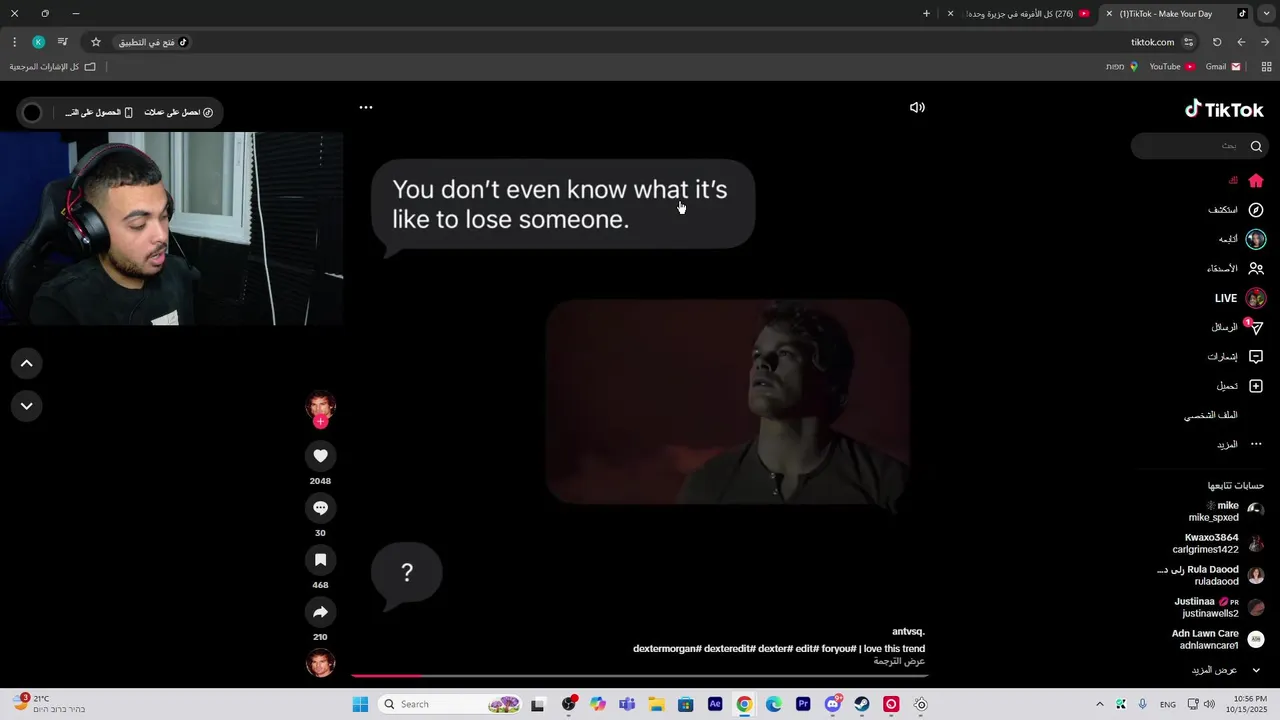Screen dimensions: 1280x720
Task: Open the apps grid icon in bookmarks bar
Action: pos(1267,67)
